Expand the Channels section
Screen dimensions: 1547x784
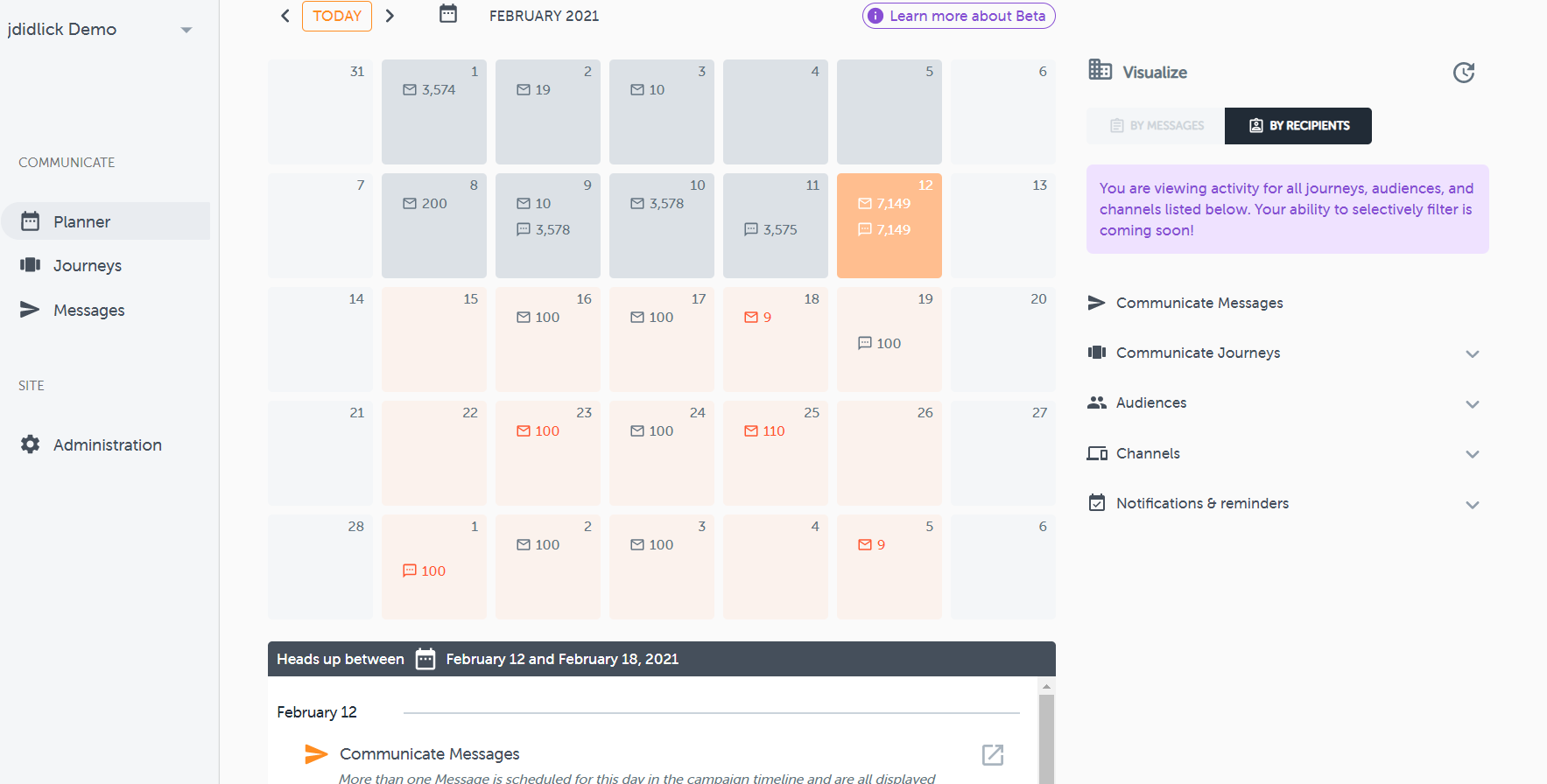1473,454
